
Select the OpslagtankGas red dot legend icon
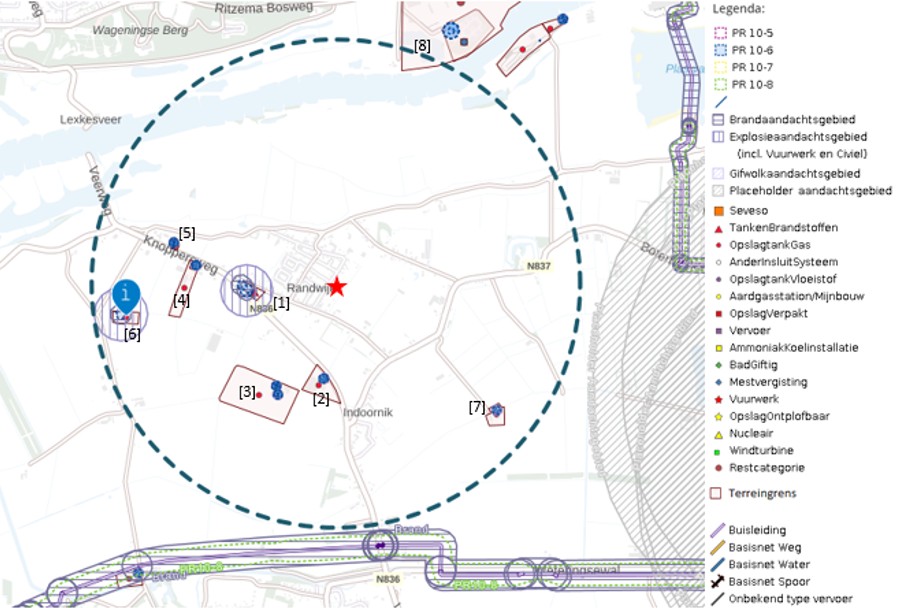click(x=718, y=245)
